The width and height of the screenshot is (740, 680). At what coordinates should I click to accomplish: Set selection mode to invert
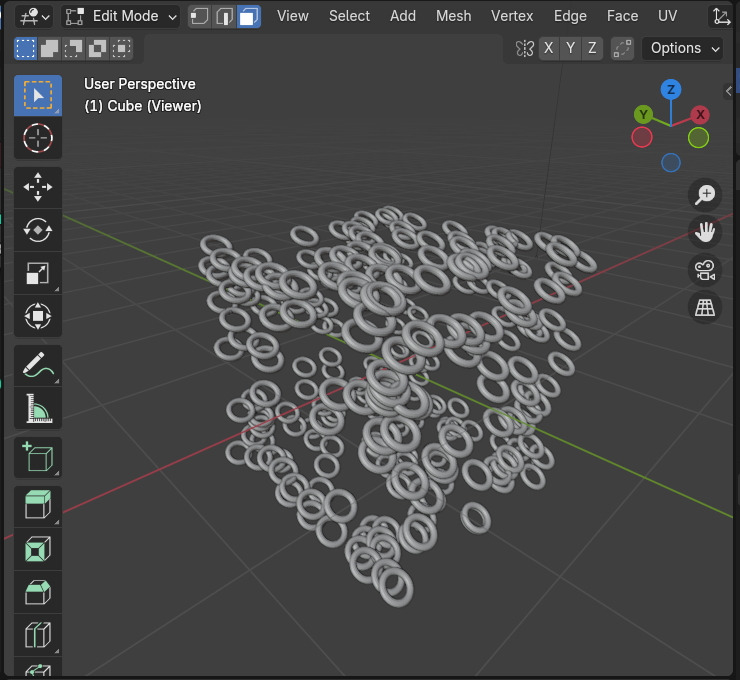[98, 48]
